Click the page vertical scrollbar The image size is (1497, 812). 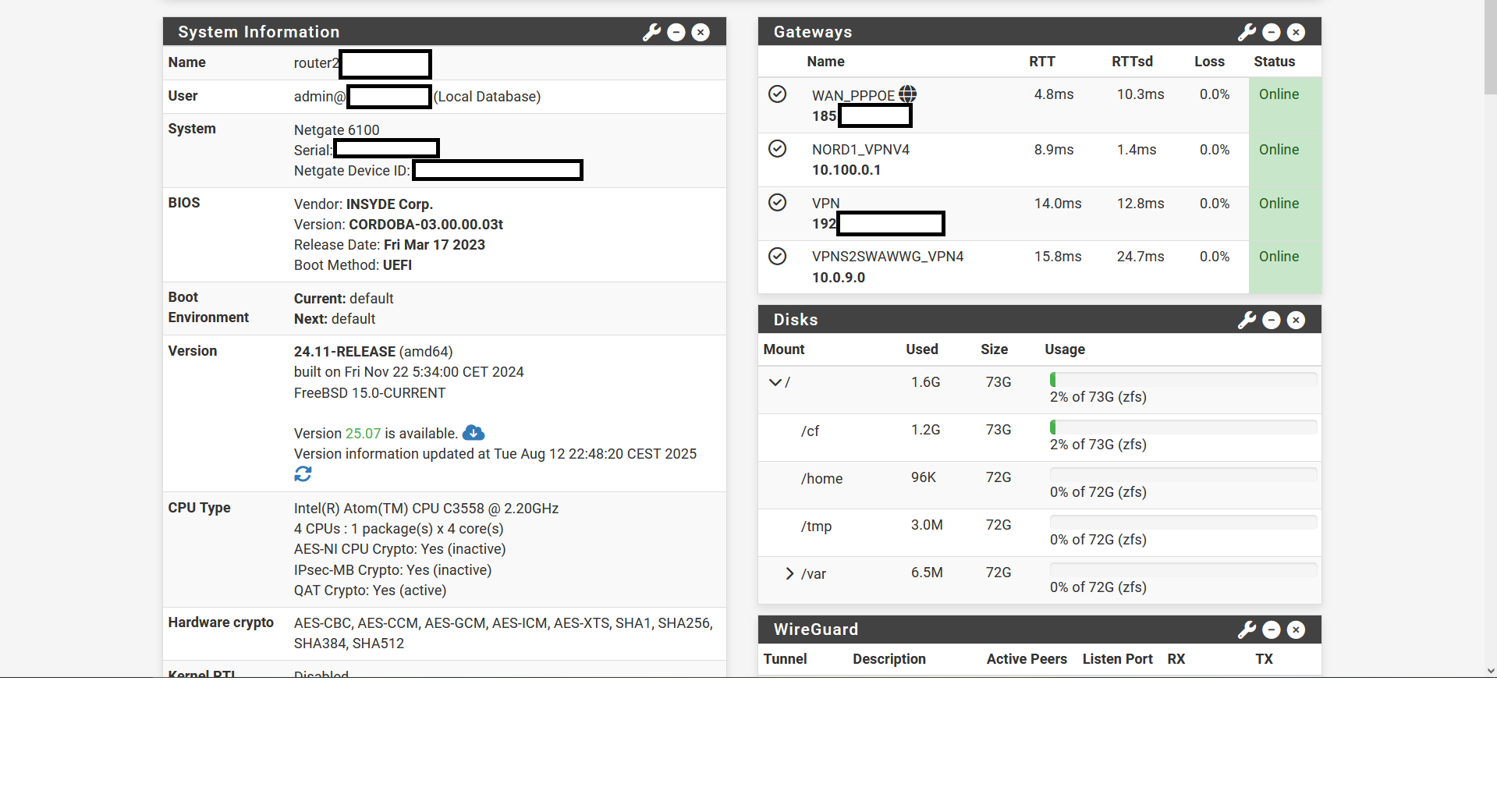click(x=1490, y=47)
